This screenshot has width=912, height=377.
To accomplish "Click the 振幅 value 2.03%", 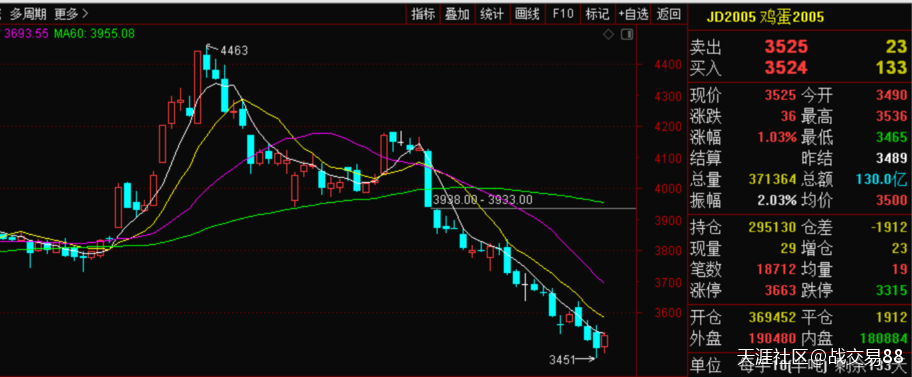I will pos(776,201).
